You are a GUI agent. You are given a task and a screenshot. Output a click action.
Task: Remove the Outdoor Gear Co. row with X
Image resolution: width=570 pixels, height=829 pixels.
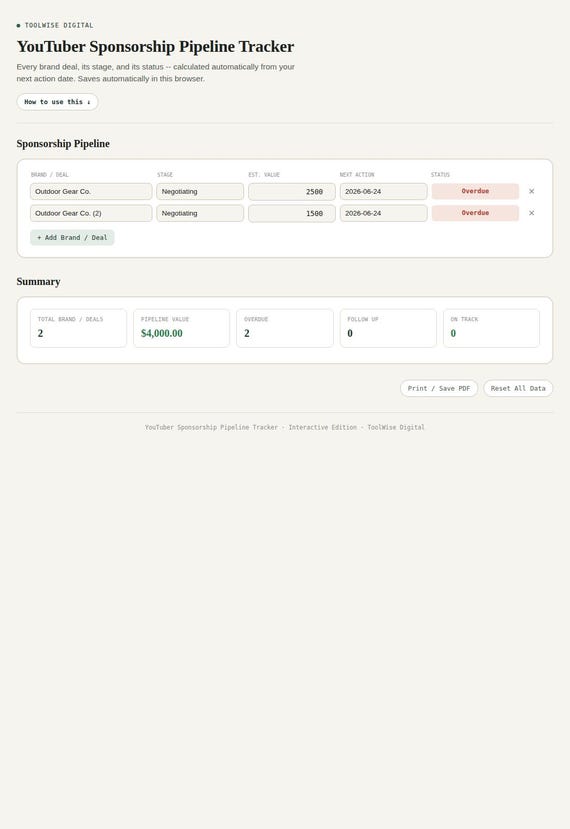point(531,191)
